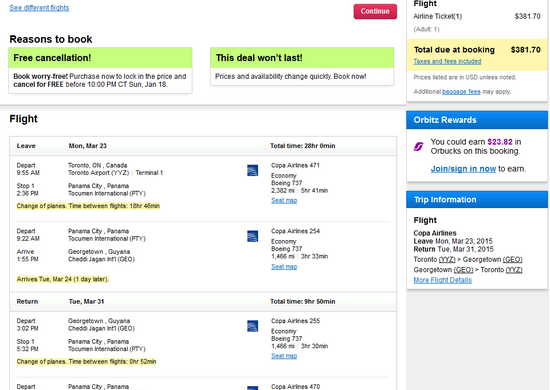550x390 pixels.
Task: Click the (YYZ) link in Georgetown > Toronto route
Action: click(x=514, y=270)
